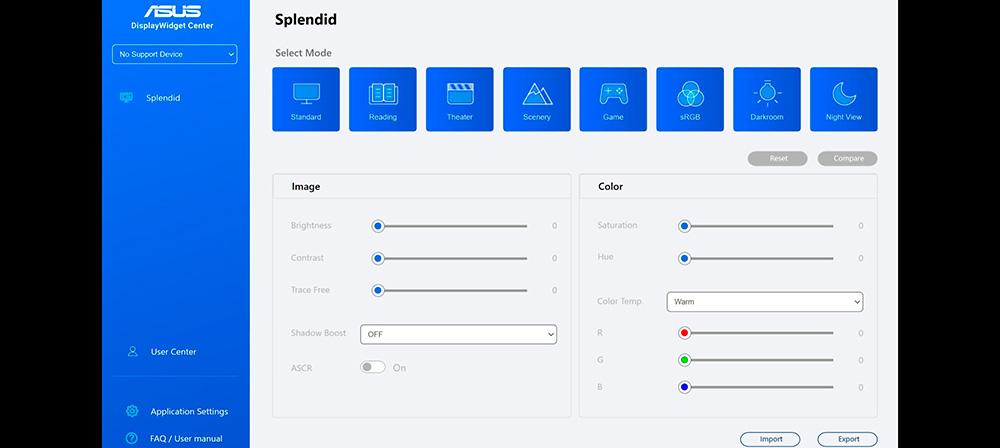The image size is (1000, 448).
Task: Click the Import button
Action: tap(770, 439)
